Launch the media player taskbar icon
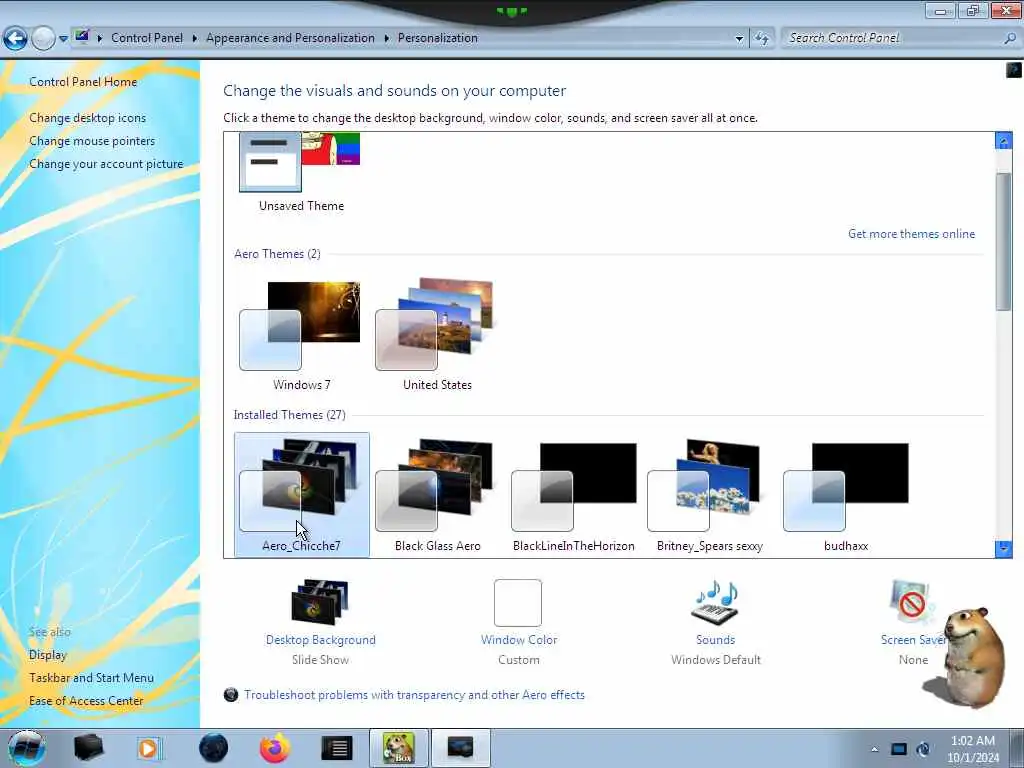This screenshot has height=768, width=1024. coord(149,748)
